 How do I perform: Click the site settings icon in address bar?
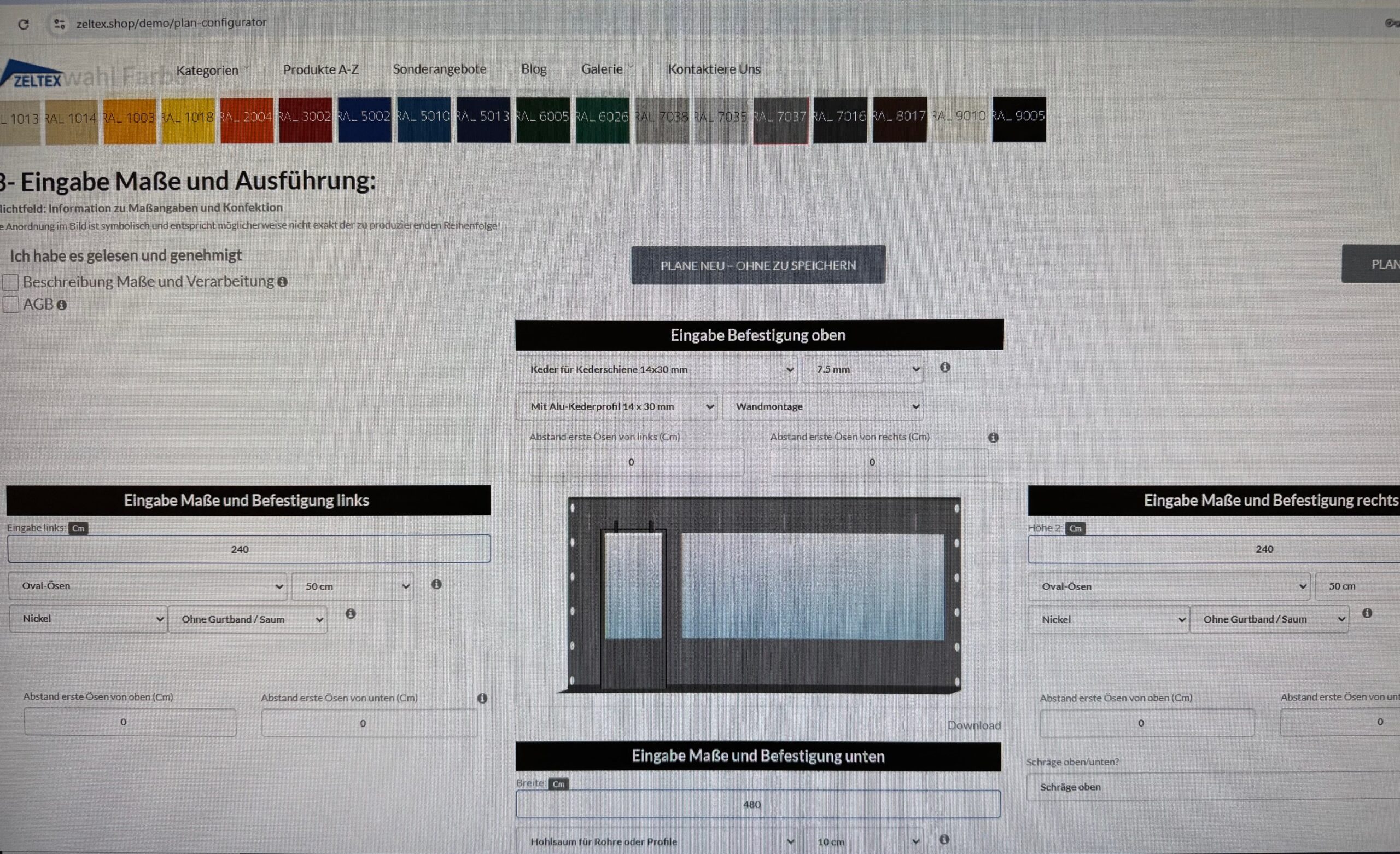click(x=59, y=24)
